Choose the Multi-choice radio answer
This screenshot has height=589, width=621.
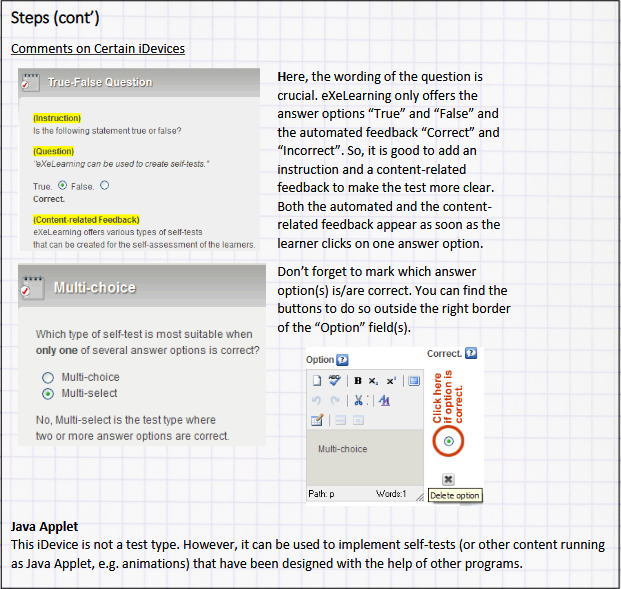[x=47, y=377]
